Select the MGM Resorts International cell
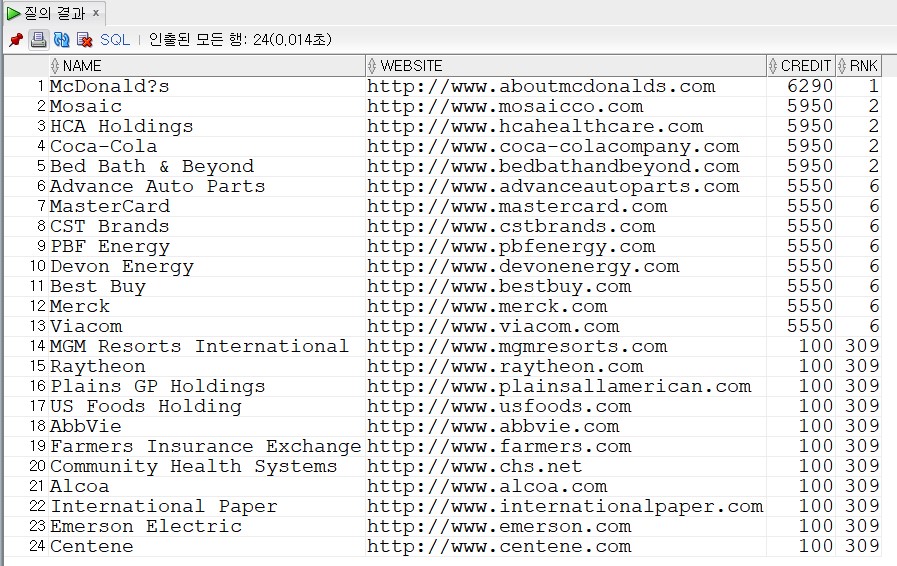 click(x=207, y=347)
